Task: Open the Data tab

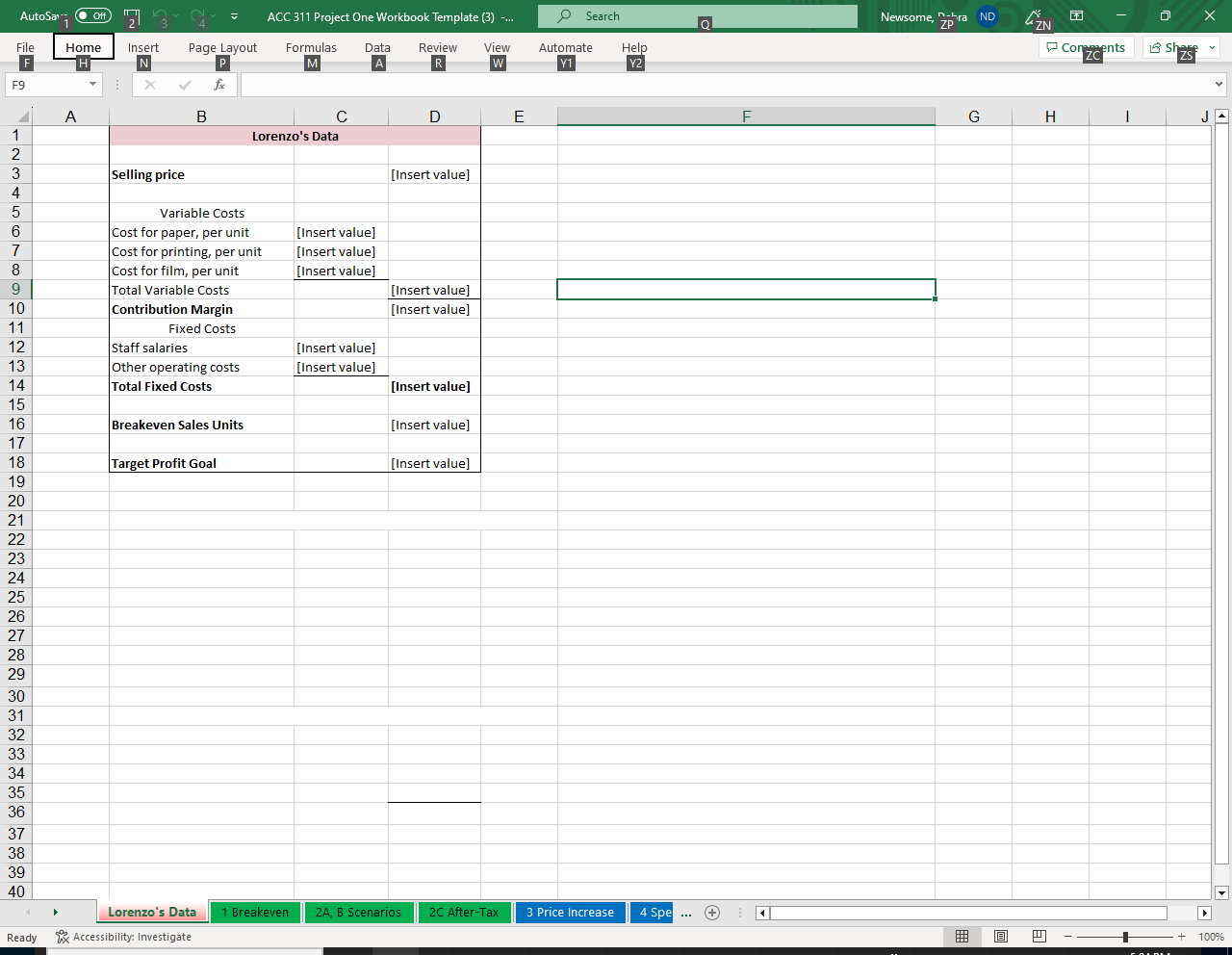Action: (x=377, y=47)
